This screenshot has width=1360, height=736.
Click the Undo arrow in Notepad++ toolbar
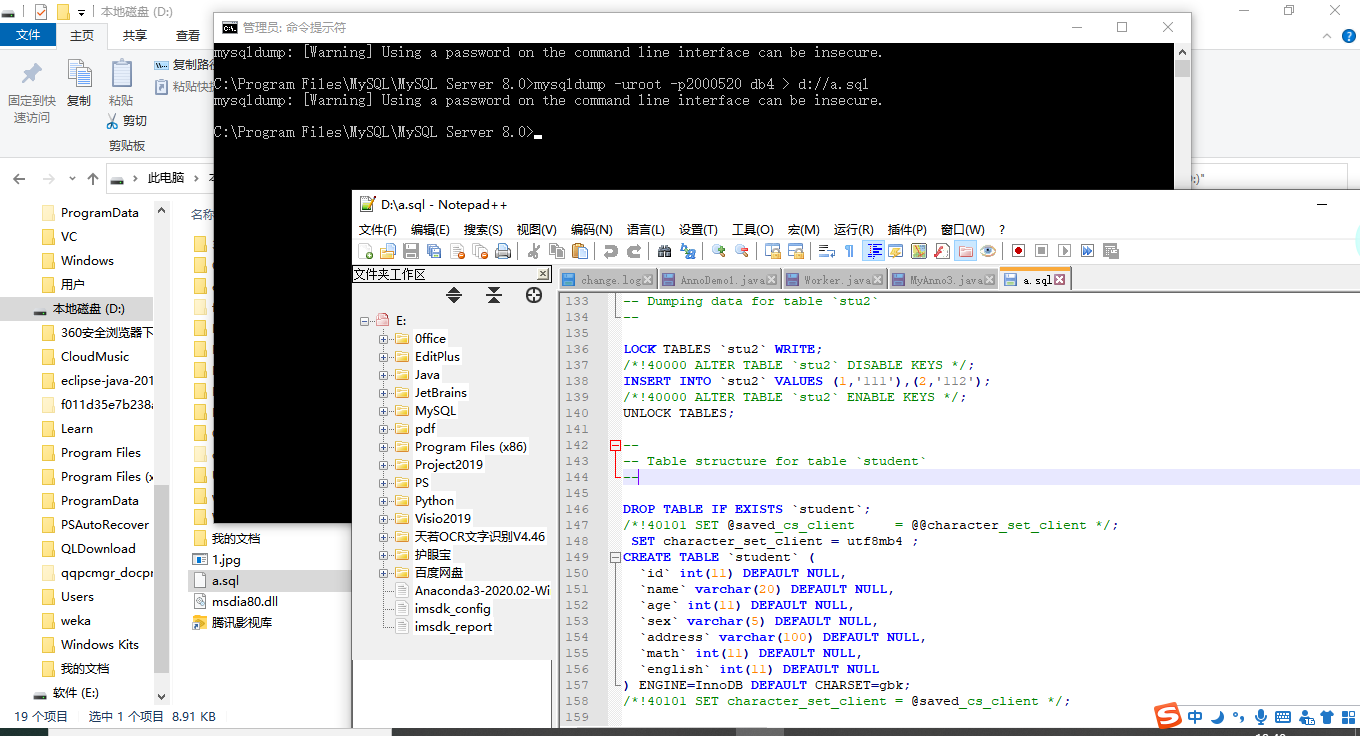click(610, 251)
